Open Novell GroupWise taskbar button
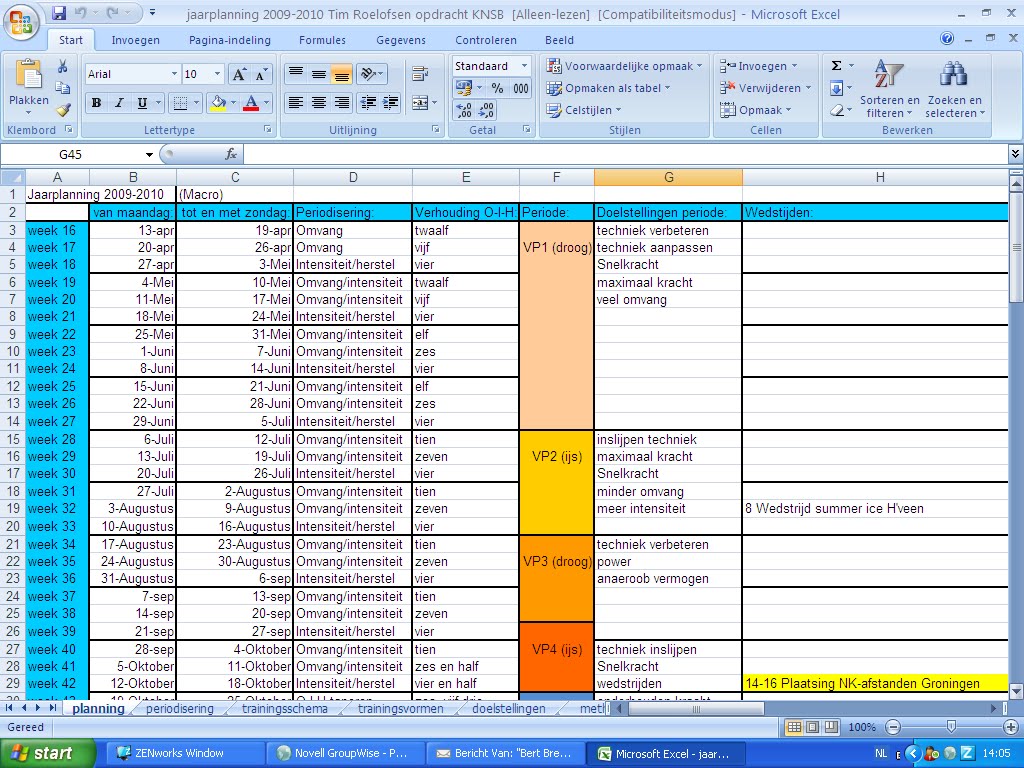 click(344, 753)
